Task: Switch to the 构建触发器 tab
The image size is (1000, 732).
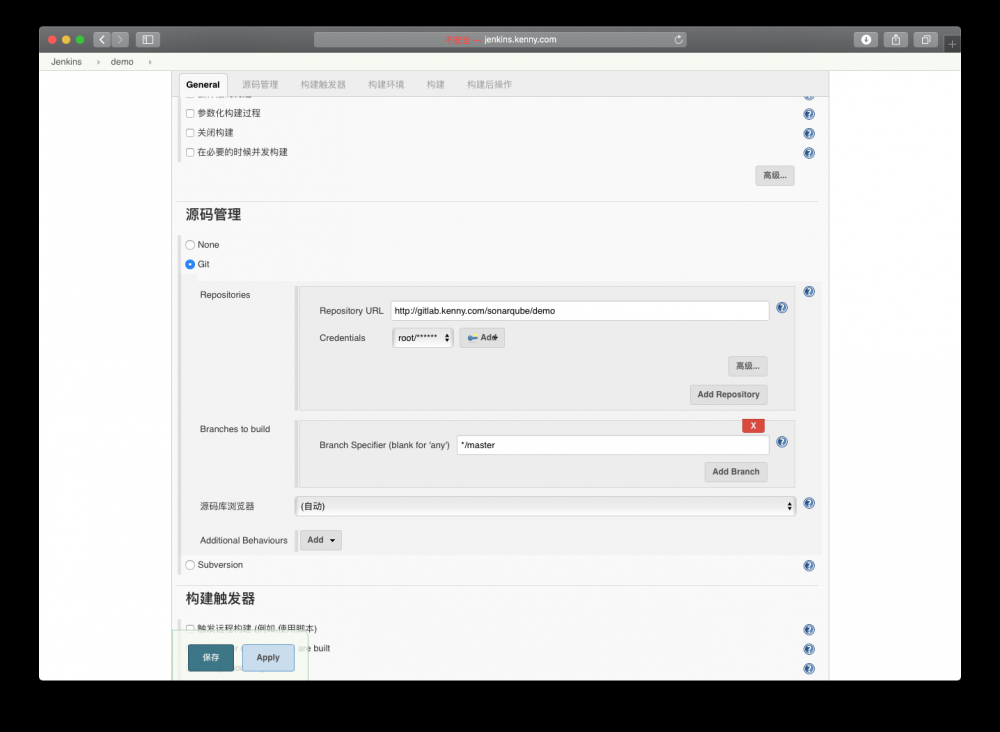Action: click(322, 84)
